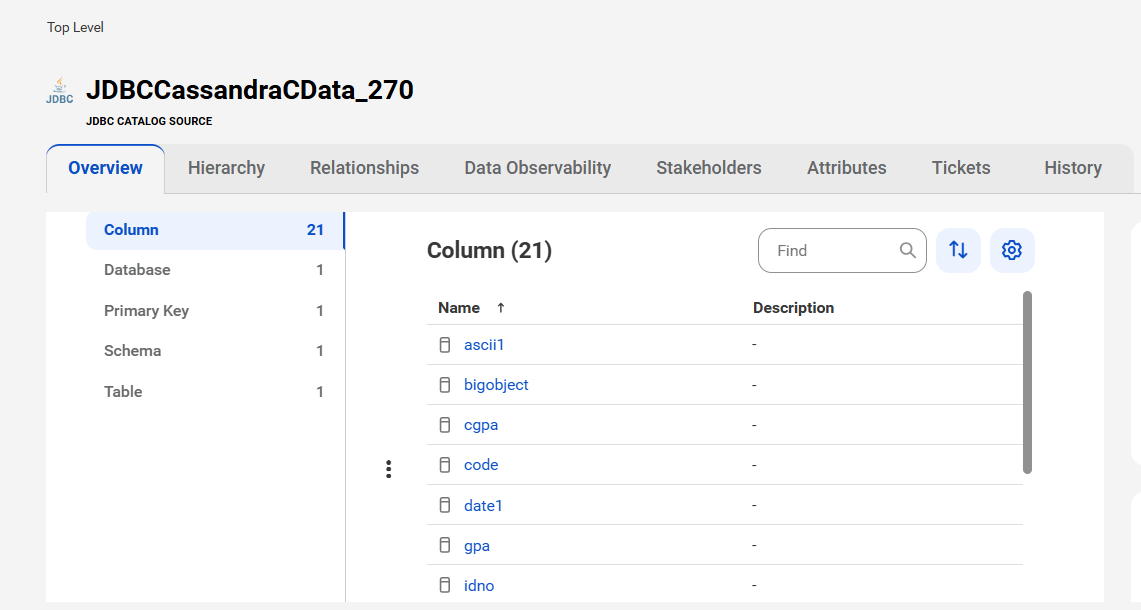Open the vertical three-dot menu
Viewport: 1141px width, 610px height.
389,470
